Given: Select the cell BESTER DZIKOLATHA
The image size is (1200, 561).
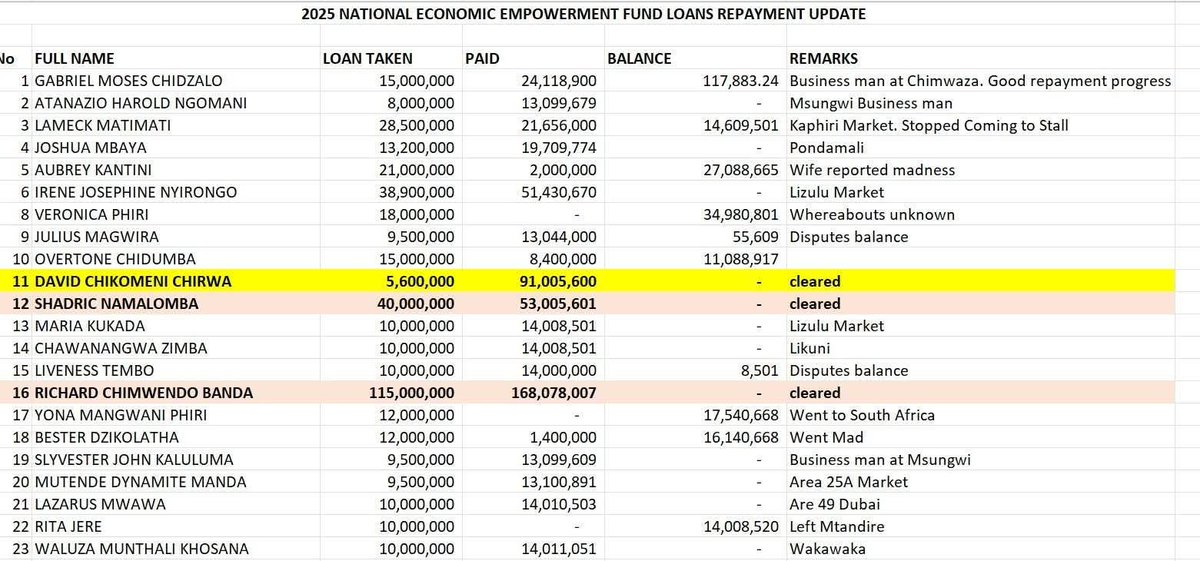Looking at the screenshot, I should click(107, 437).
